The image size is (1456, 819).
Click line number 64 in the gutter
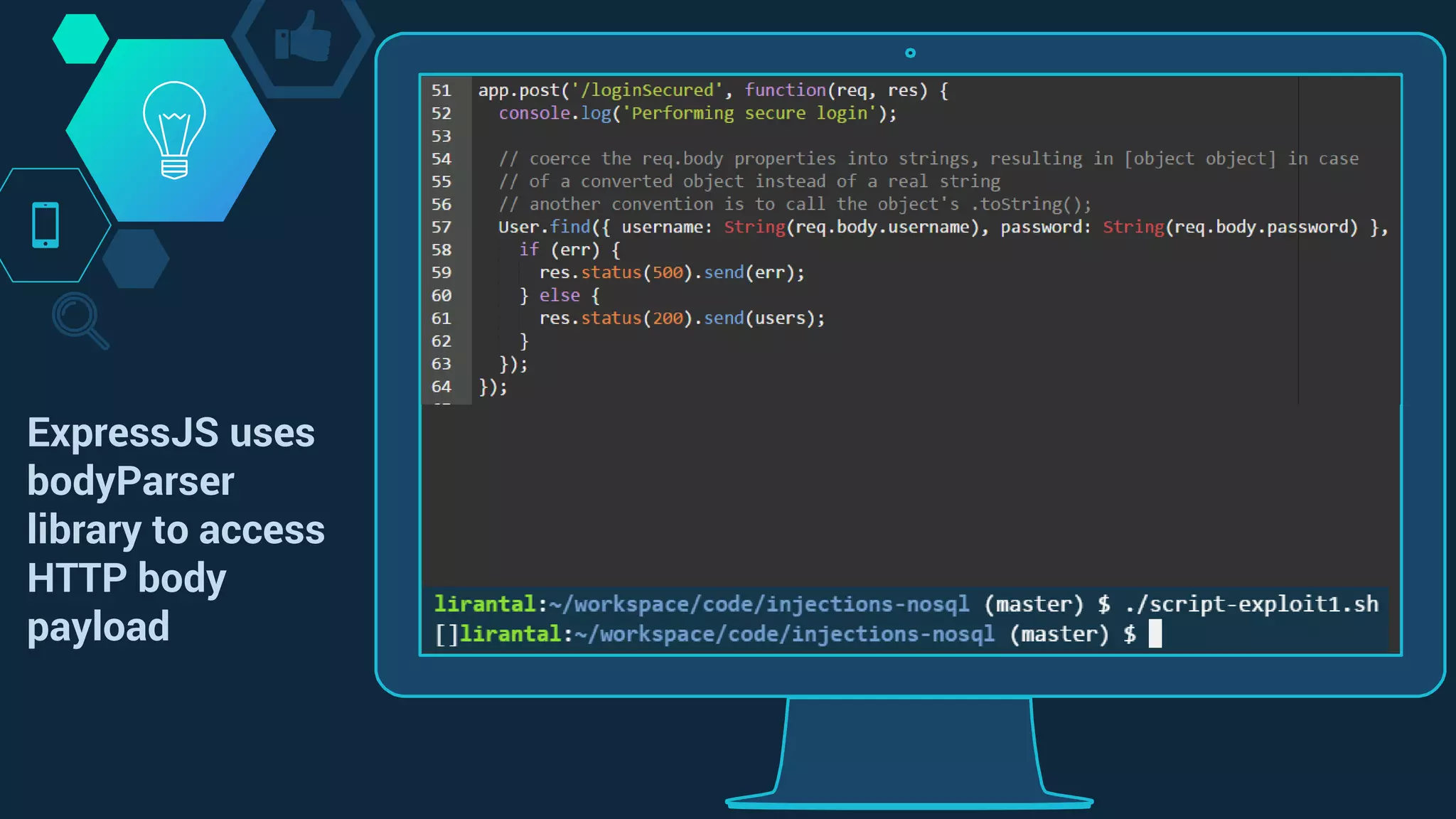(x=441, y=386)
